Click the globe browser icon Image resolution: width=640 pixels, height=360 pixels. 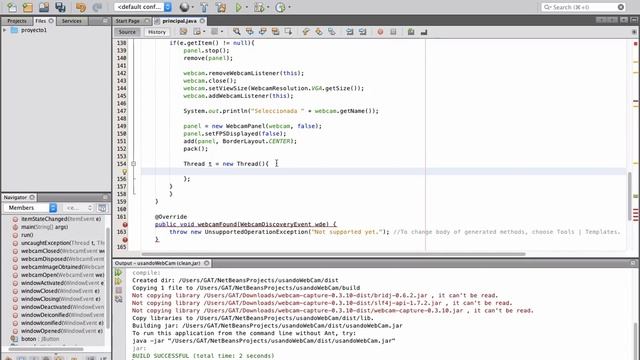(x=184, y=7)
